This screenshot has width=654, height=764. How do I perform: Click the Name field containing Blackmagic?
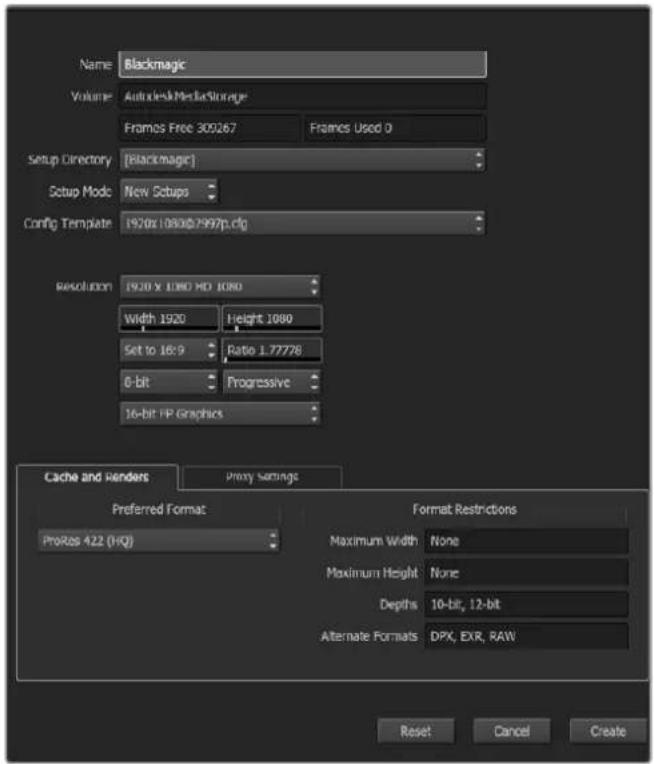[x=302, y=64]
